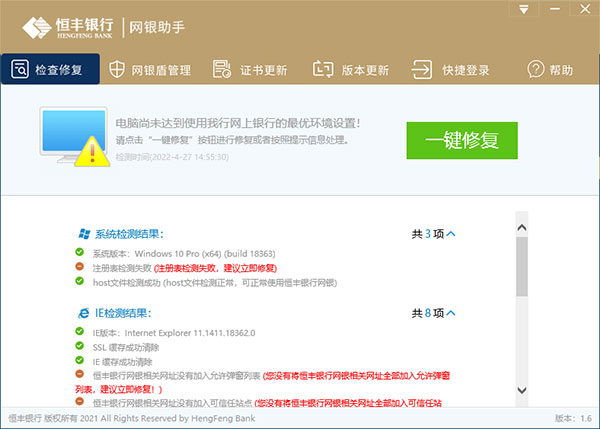Click the IE icon beside IE检测结果
The width and height of the screenshot is (600, 429).
coord(83,313)
